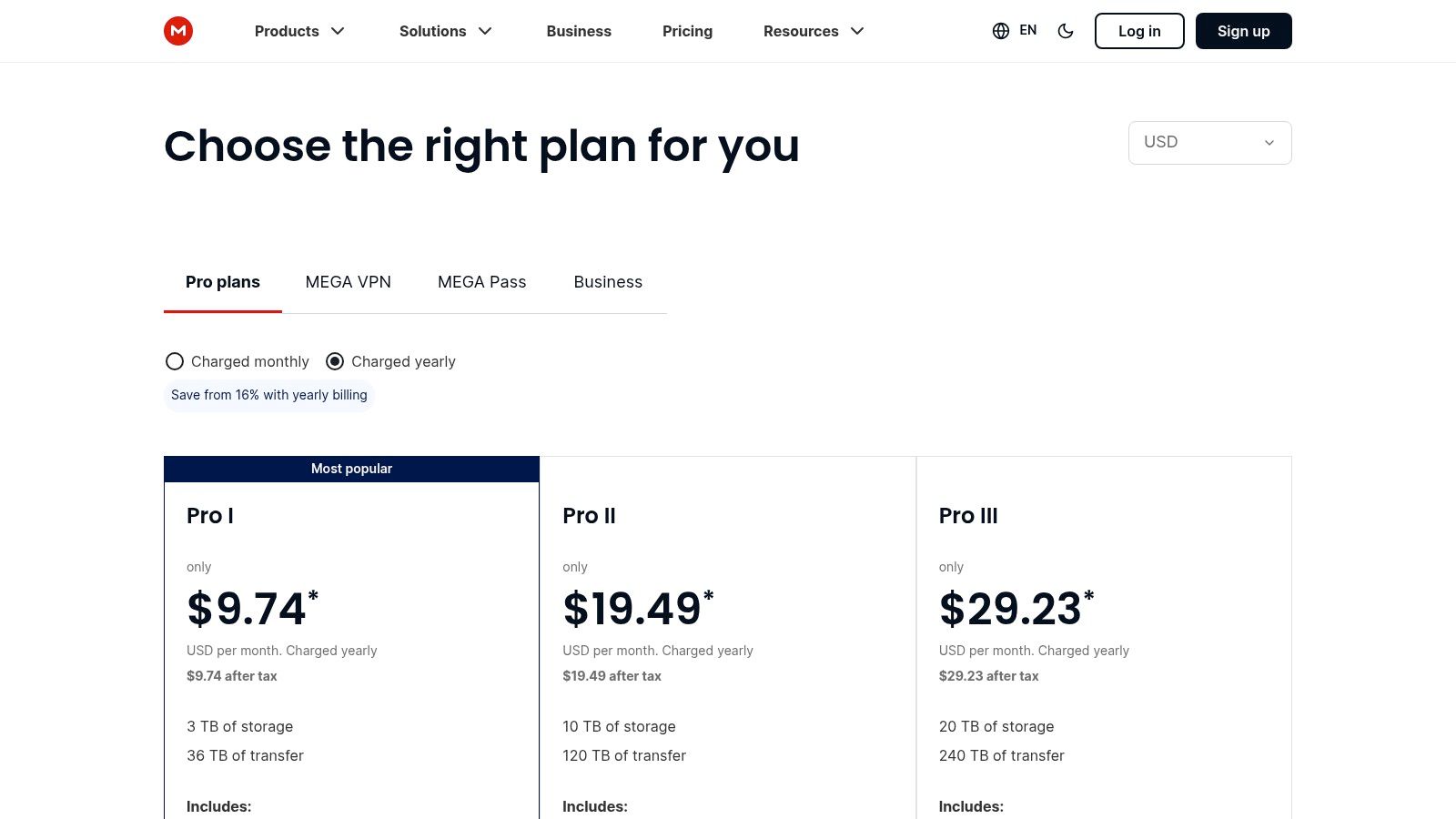This screenshot has height=819, width=1456.
Task: Select Charged monthly billing option
Action: 175,361
